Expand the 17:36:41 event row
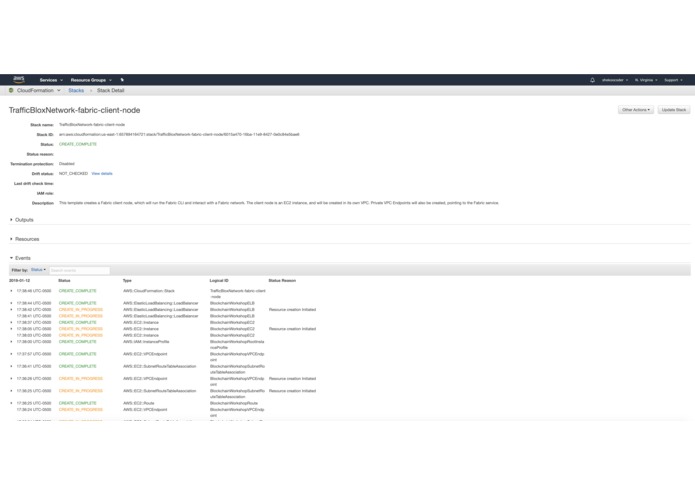The height and width of the screenshot is (494, 695). (11, 367)
